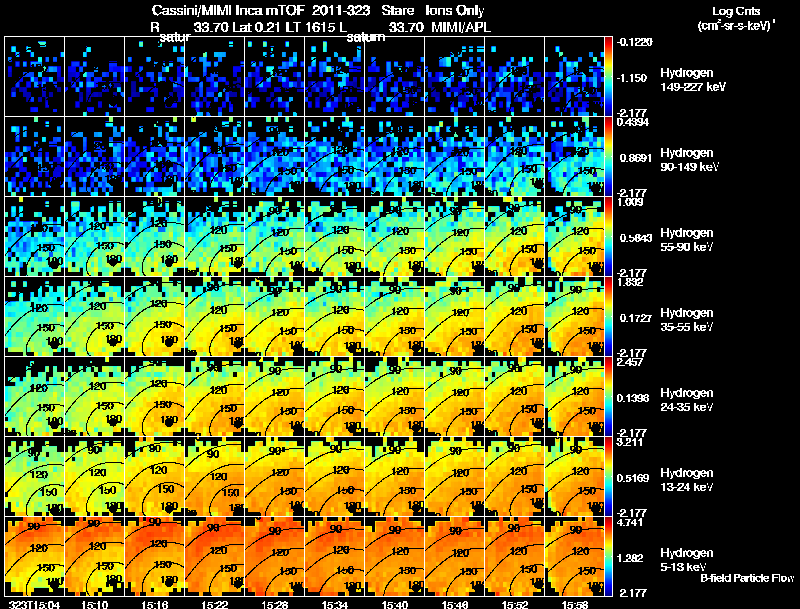Open the 5-13 keV panel at 15:04
Screen dimensions: 800x609
35,557
